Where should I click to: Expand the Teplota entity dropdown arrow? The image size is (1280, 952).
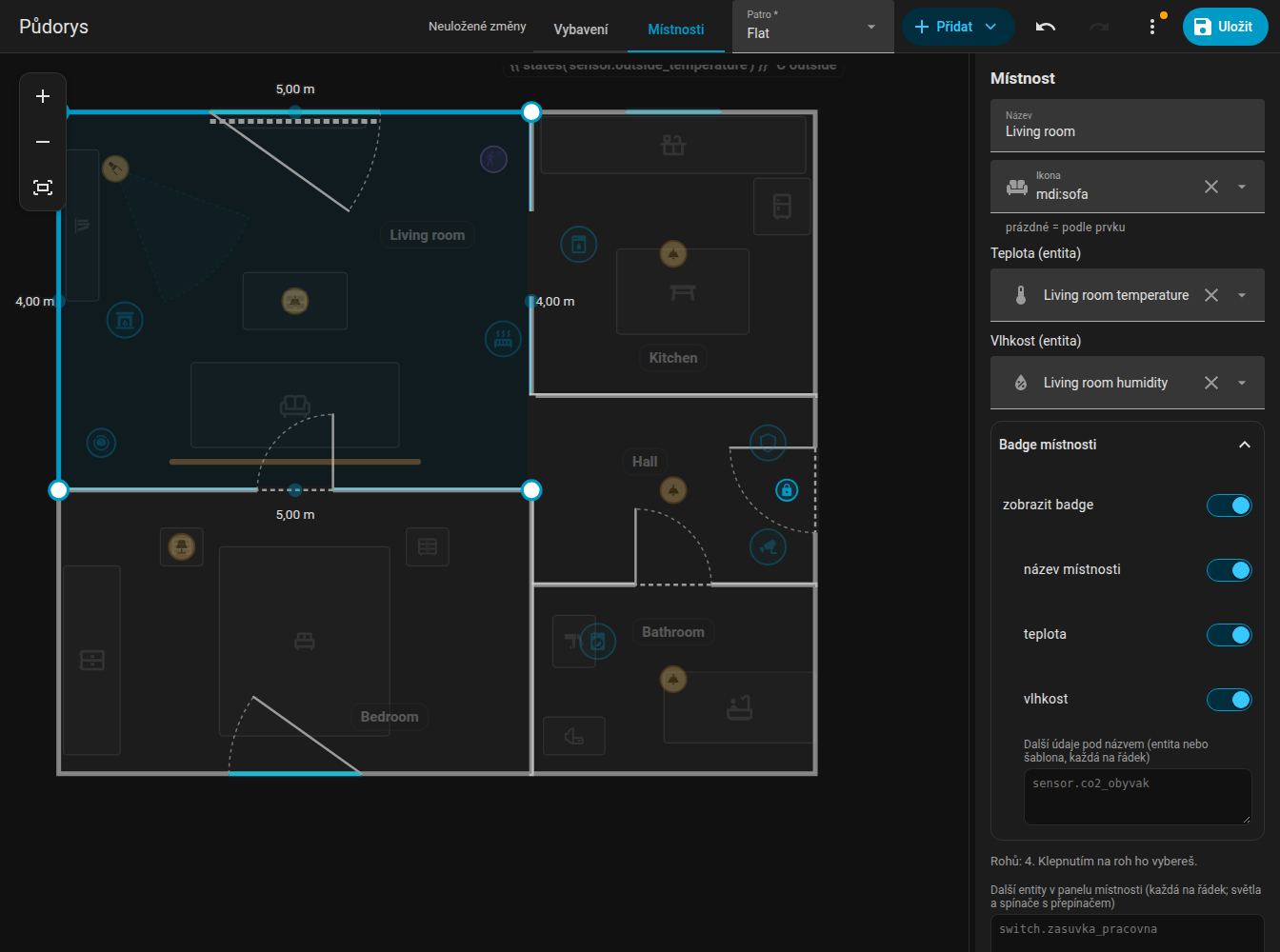tap(1242, 295)
